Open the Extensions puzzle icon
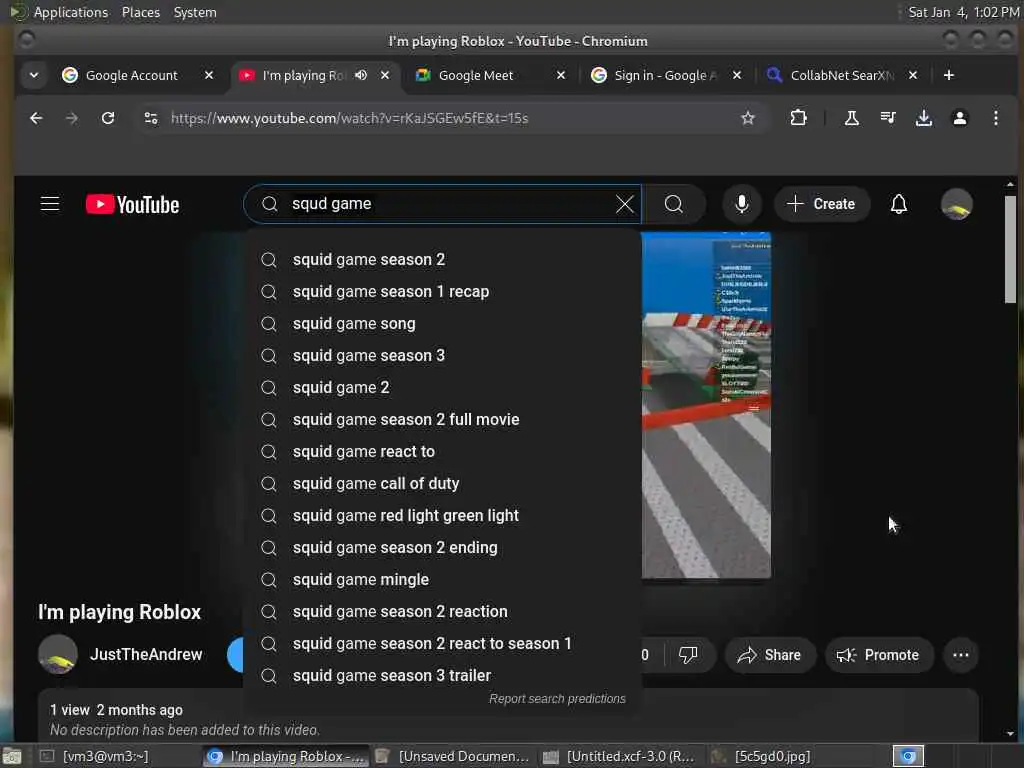This screenshot has height=768, width=1024. coord(798,118)
